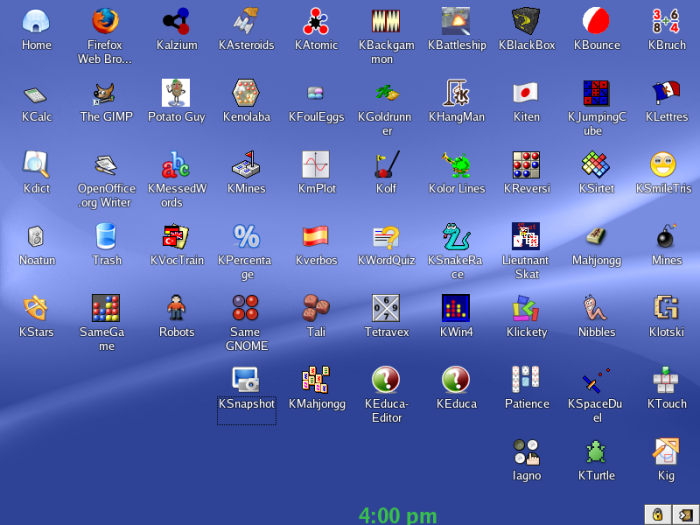Start KSnakeRace from the desktop

(x=456, y=237)
